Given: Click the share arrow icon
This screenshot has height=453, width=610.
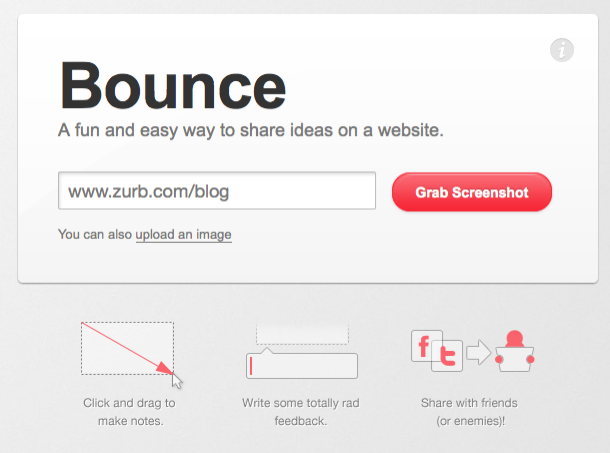Looking at the screenshot, I should pyautogui.click(x=479, y=353).
